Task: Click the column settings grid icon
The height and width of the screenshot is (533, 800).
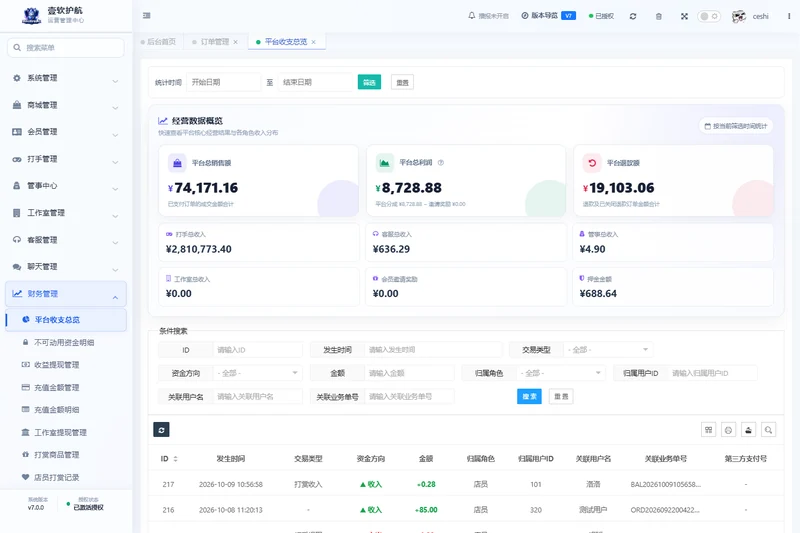Action: (x=709, y=430)
